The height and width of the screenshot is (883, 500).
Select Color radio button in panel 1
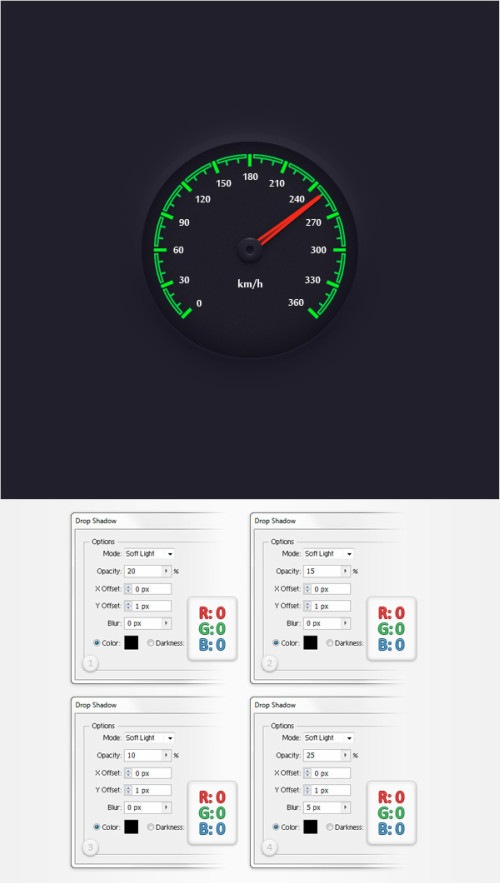pos(96,643)
